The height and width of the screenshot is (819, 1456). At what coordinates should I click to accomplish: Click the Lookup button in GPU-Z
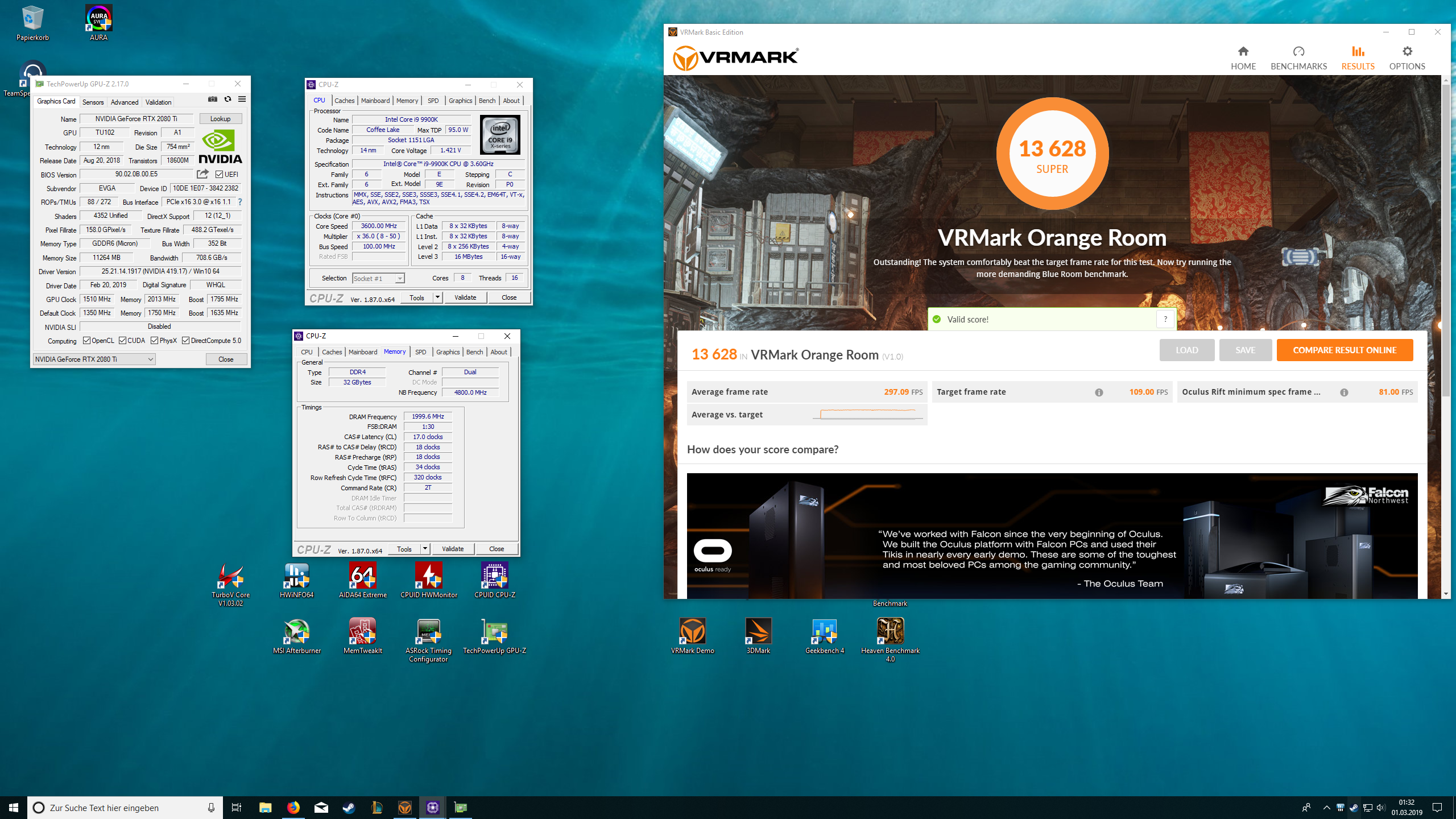[x=220, y=119]
